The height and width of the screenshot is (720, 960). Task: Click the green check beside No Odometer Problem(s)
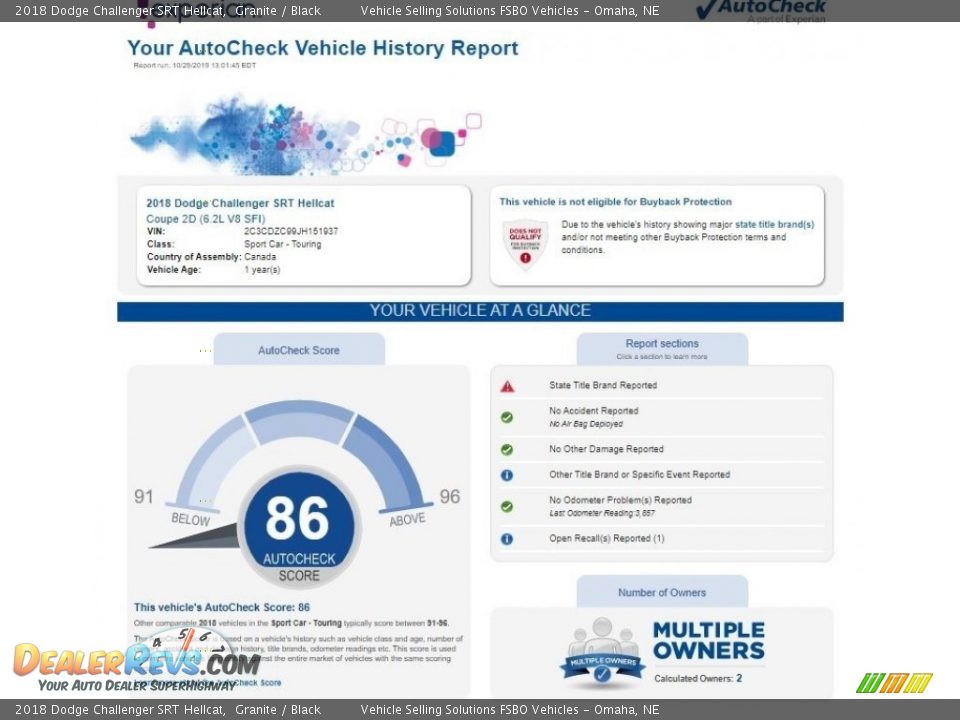pos(507,507)
